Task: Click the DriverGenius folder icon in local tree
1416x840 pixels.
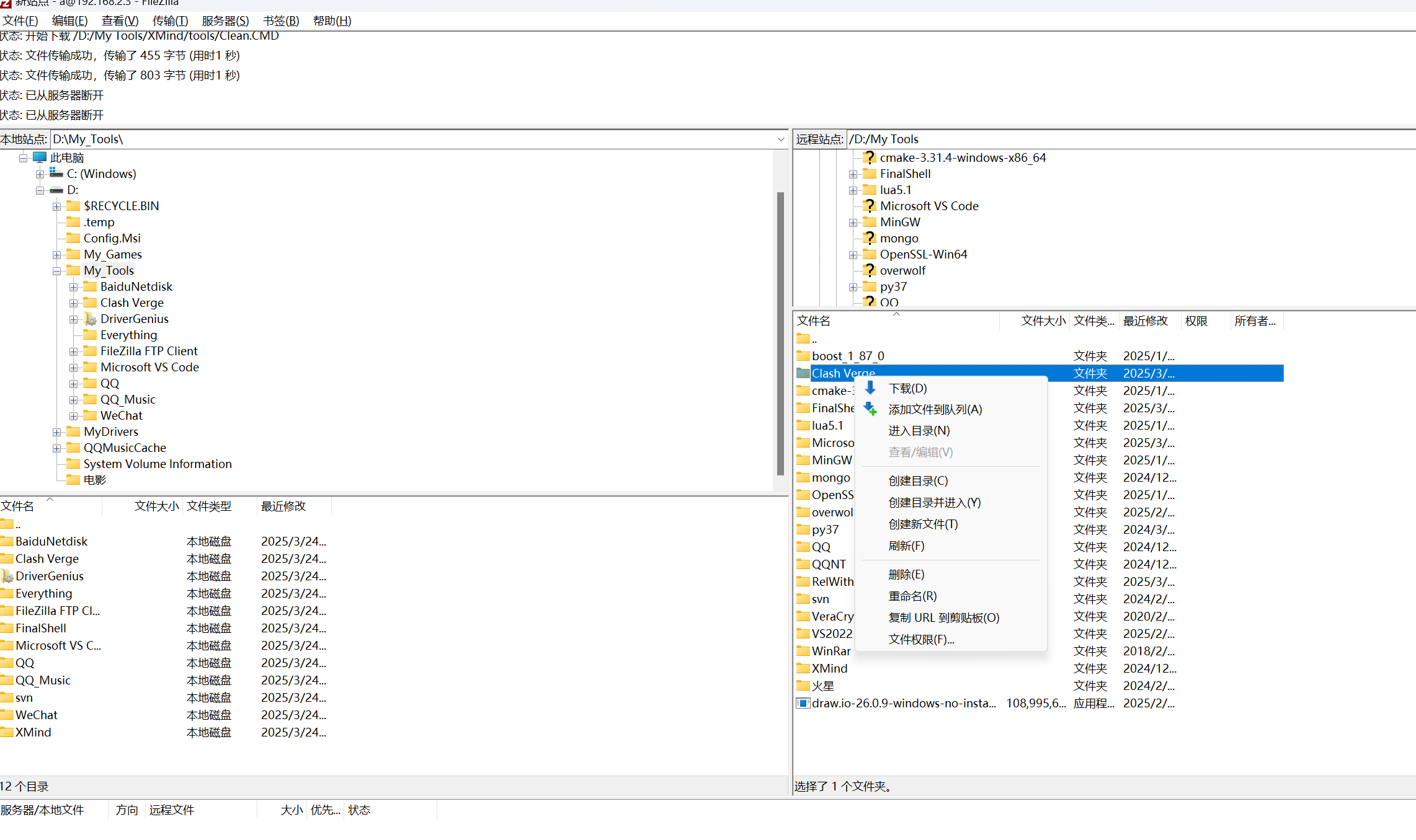Action: (x=91, y=319)
